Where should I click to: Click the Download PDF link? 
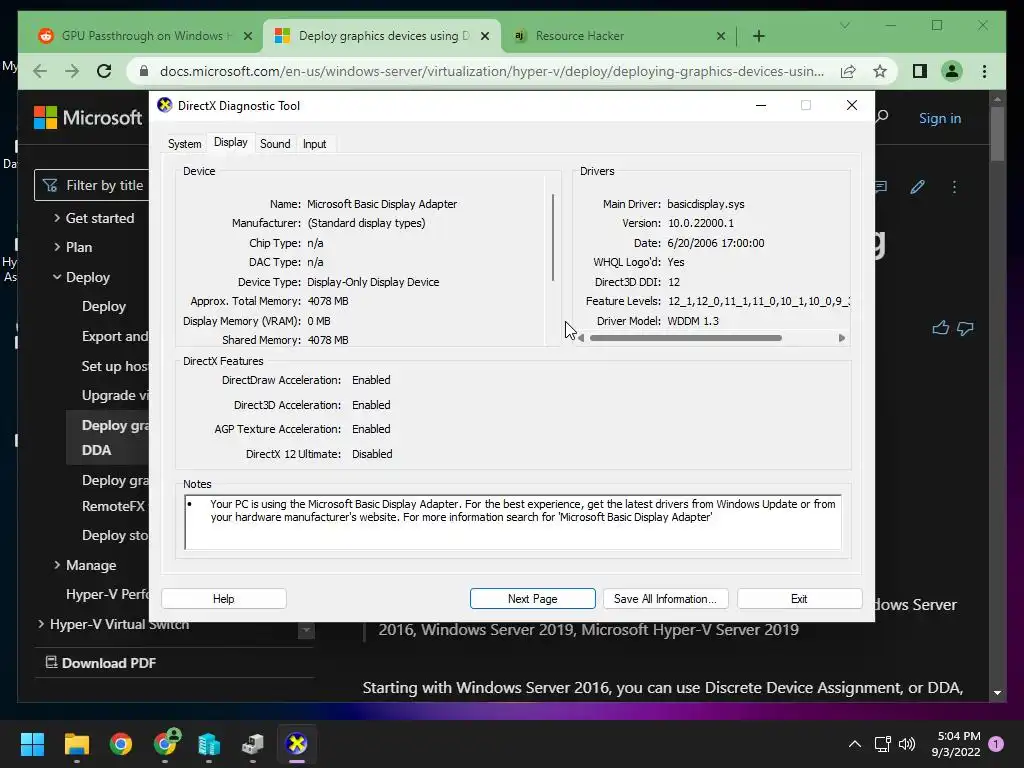coord(101,663)
